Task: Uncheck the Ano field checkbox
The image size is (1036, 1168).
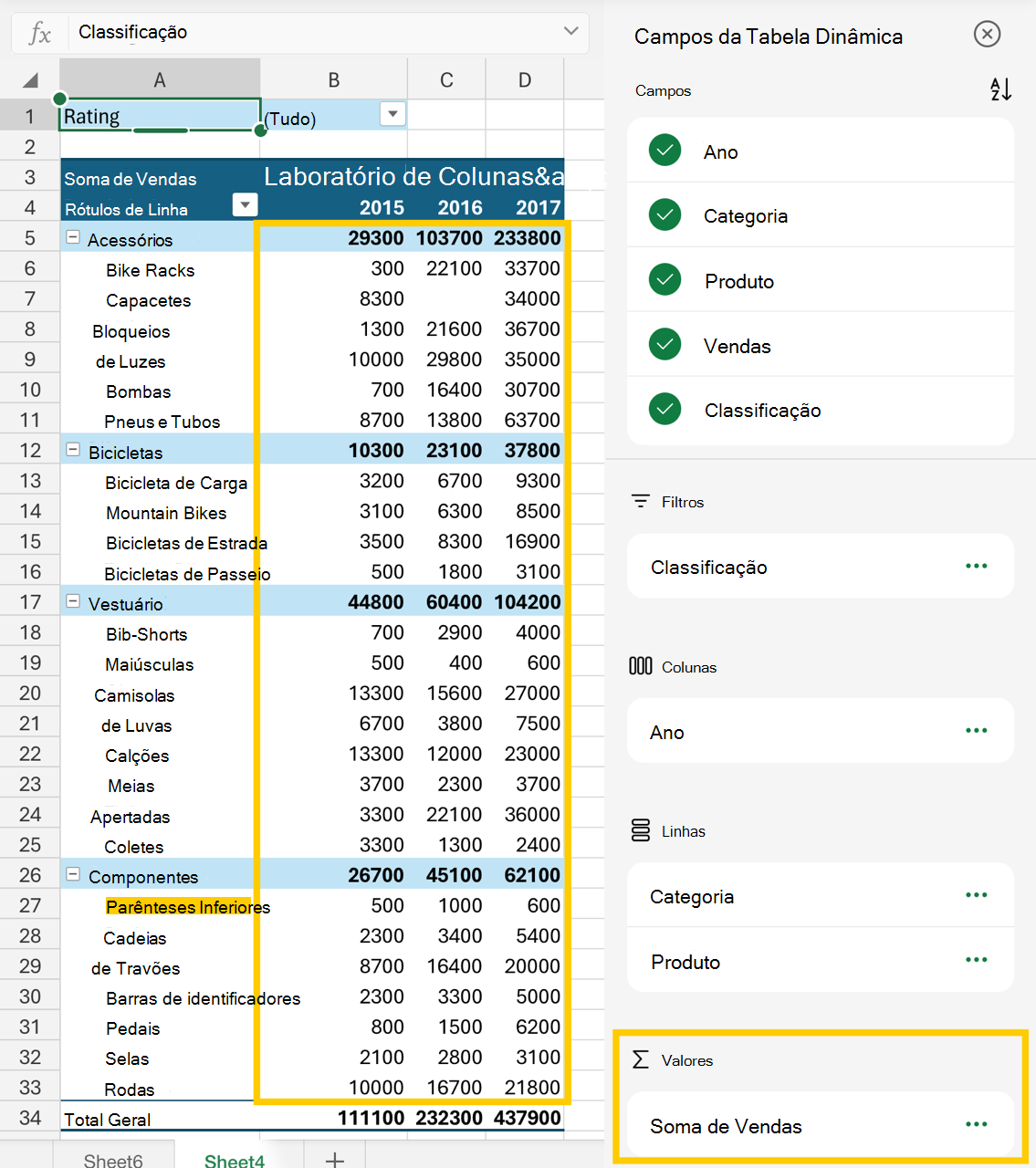Action: (665, 151)
